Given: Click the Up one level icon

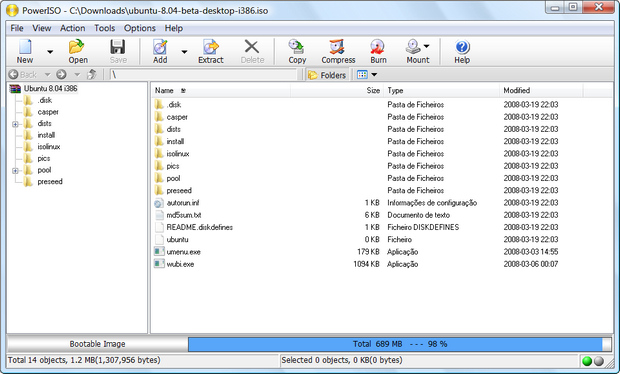Looking at the screenshot, I should (x=92, y=74).
